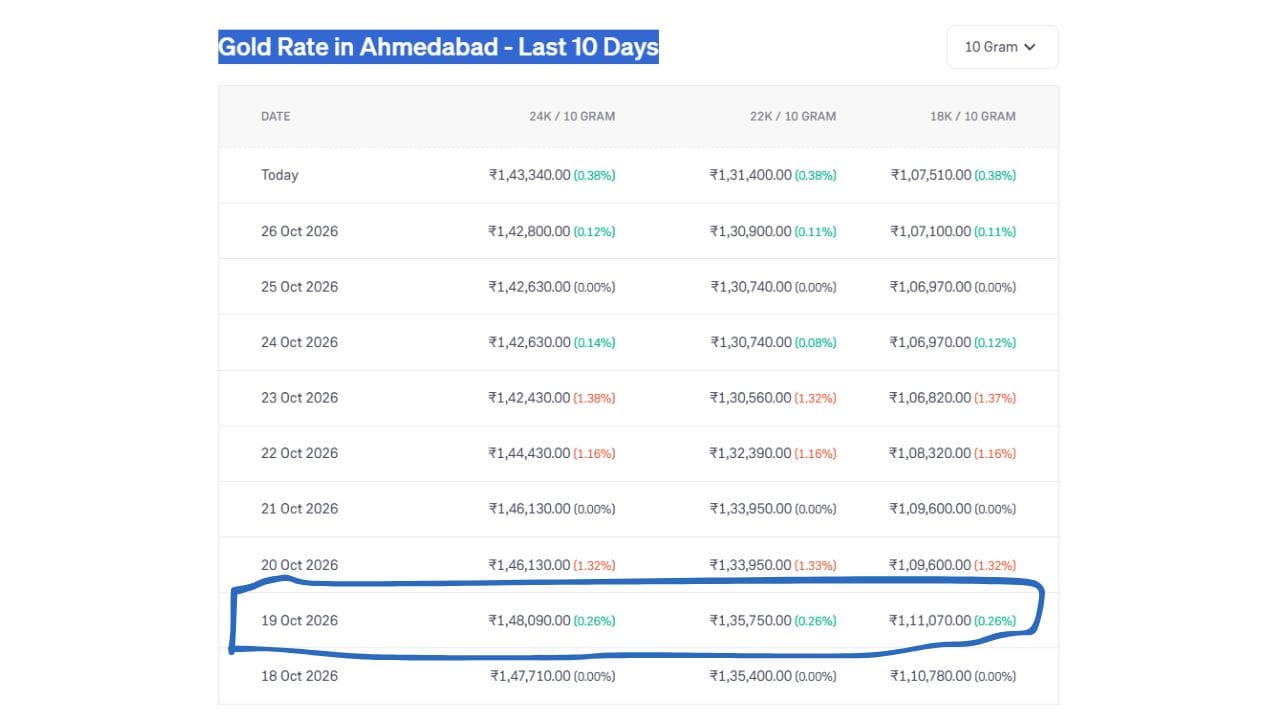Click Today's 24K price ₹1,43,340.00

[529, 175]
